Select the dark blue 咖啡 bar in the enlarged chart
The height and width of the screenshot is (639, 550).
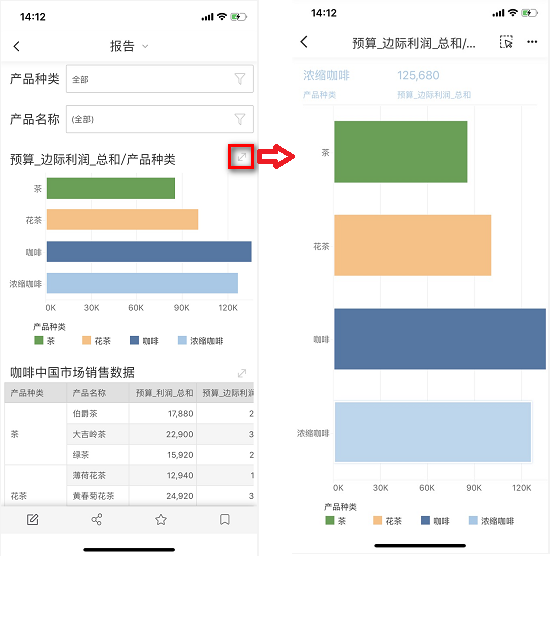(440, 339)
